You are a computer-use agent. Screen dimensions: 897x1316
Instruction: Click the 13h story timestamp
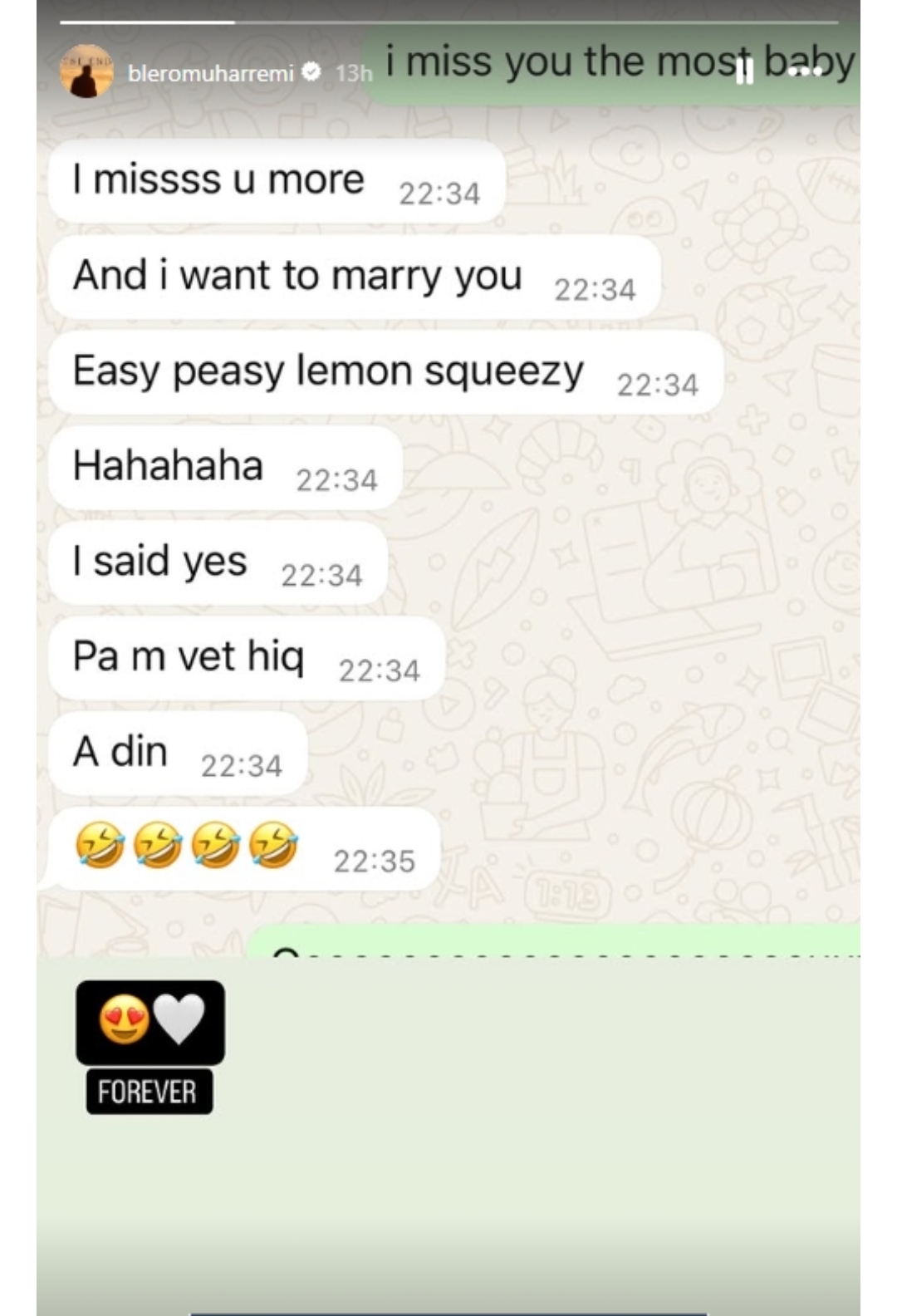[x=353, y=73]
